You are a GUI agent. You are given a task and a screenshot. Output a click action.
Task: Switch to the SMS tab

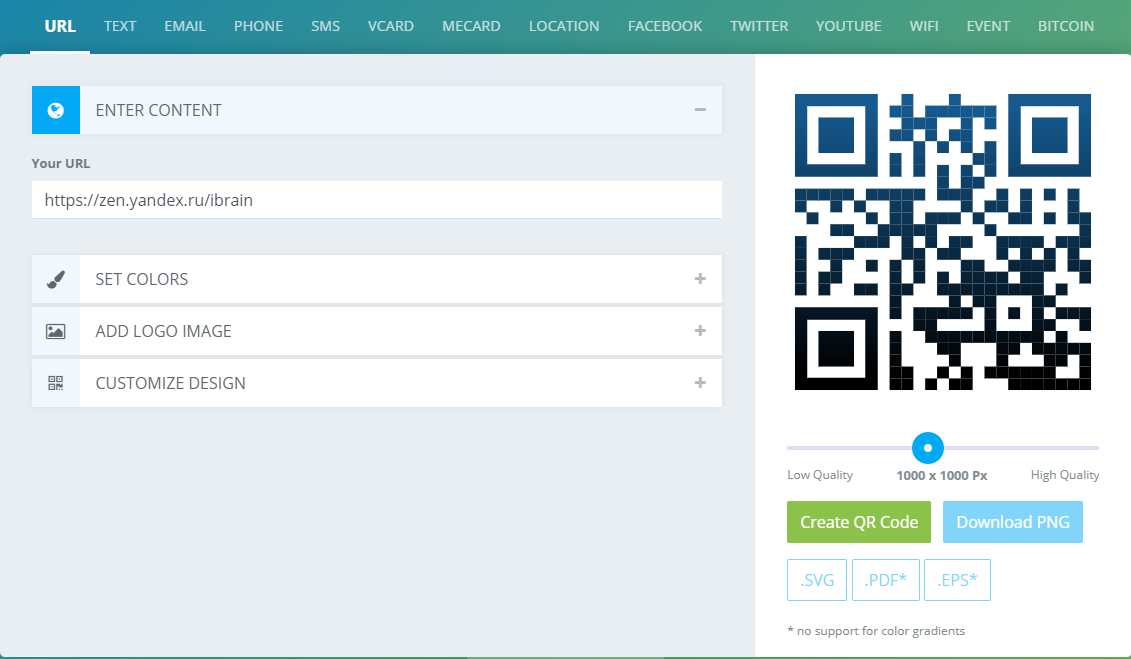(325, 26)
